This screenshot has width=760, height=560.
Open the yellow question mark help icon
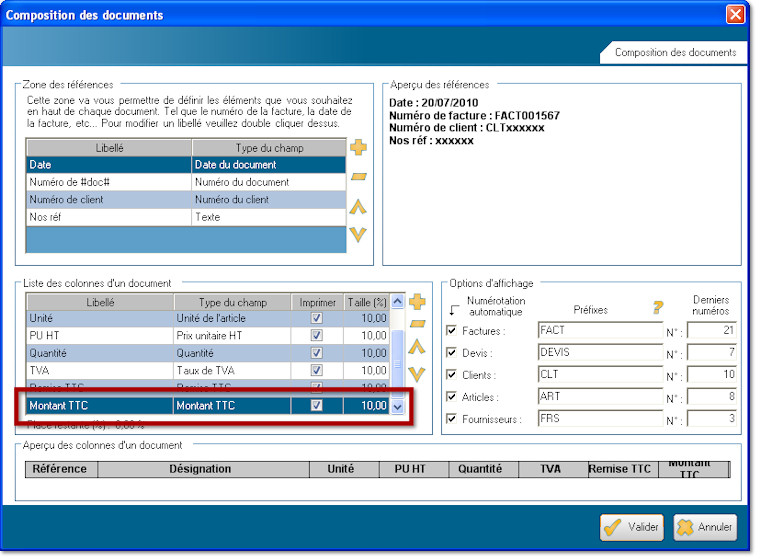pos(658,308)
